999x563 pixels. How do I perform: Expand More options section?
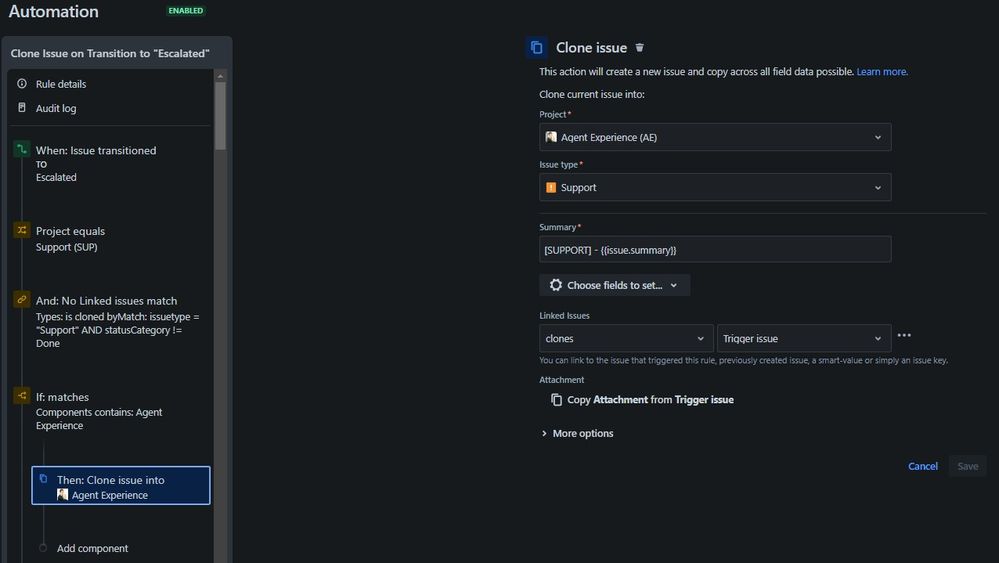(577, 433)
